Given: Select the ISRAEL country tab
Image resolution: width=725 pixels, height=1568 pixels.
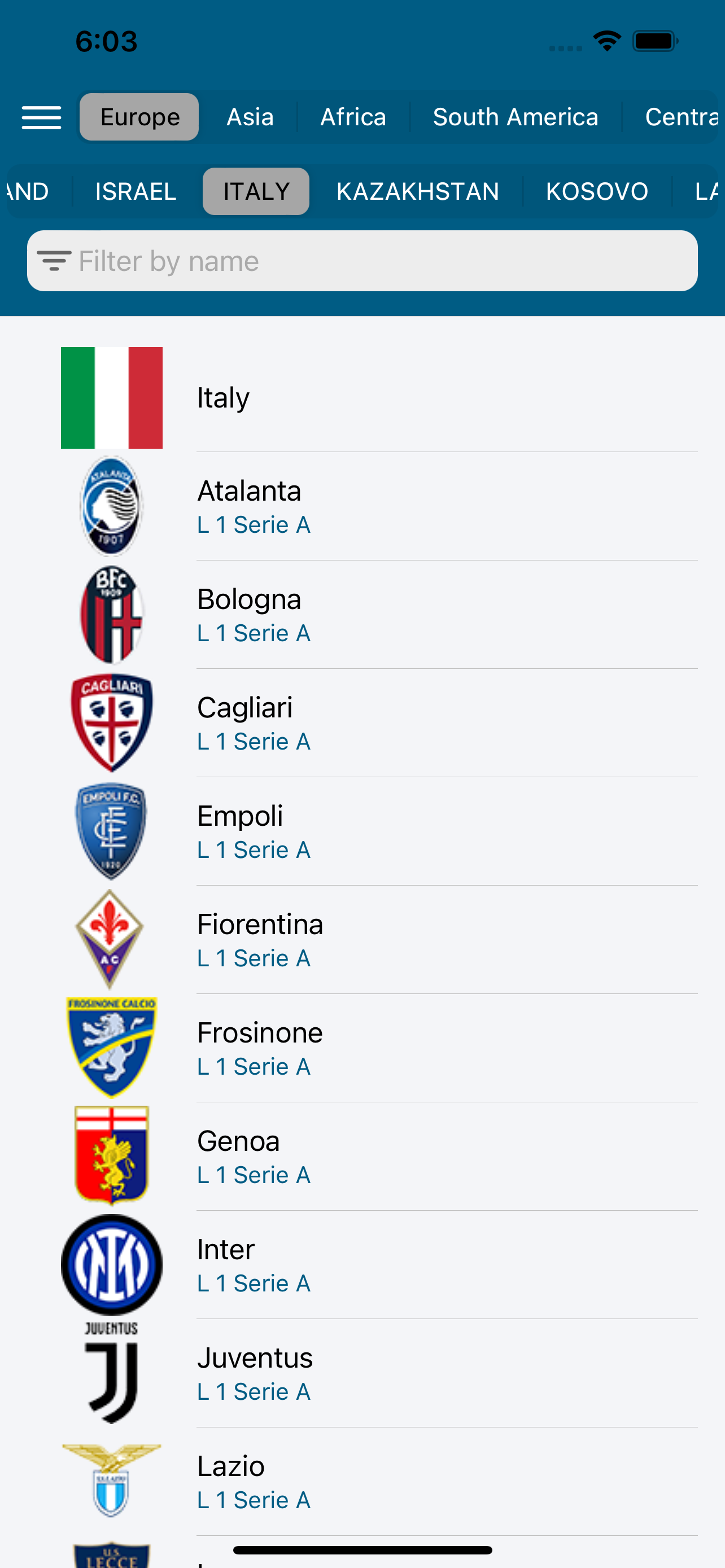Looking at the screenshot, I should (x=136, y=191).
